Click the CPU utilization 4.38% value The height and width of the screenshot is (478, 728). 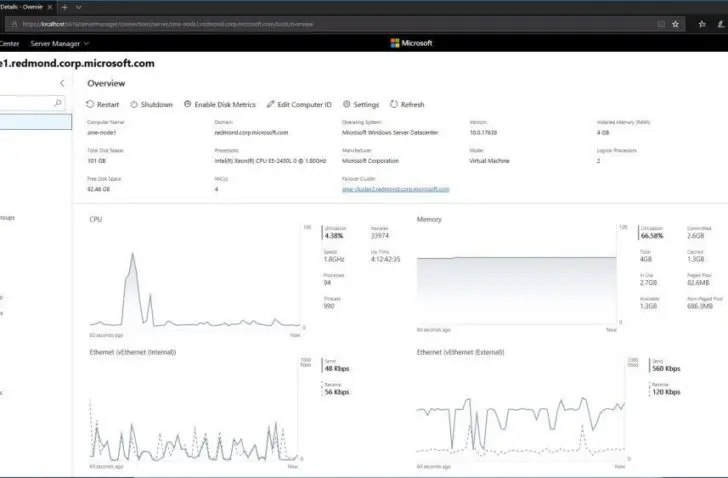(x=334, y=236)
